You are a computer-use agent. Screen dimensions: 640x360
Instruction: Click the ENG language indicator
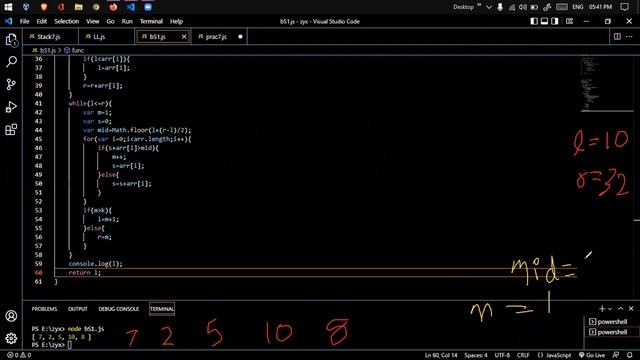coord(578,7)
